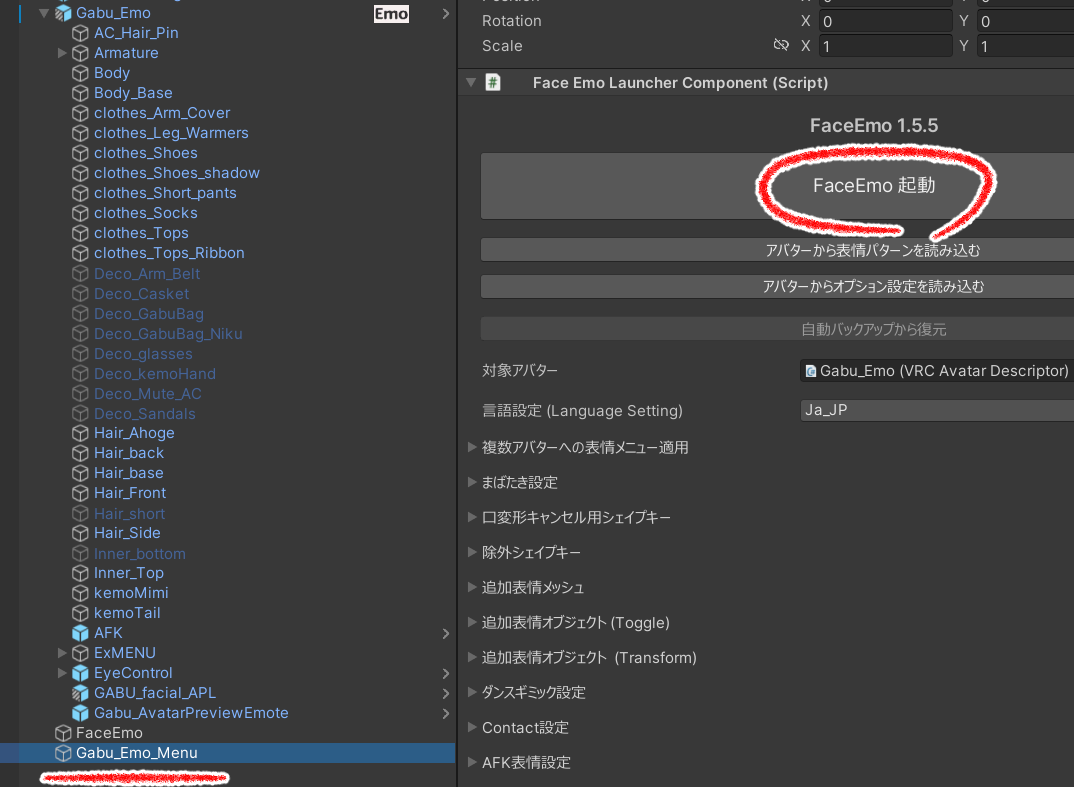The image size is (1074, 787).
Task: Click the GABU_facial_APL prefab variant icon
Action: [x=81, y=693]
